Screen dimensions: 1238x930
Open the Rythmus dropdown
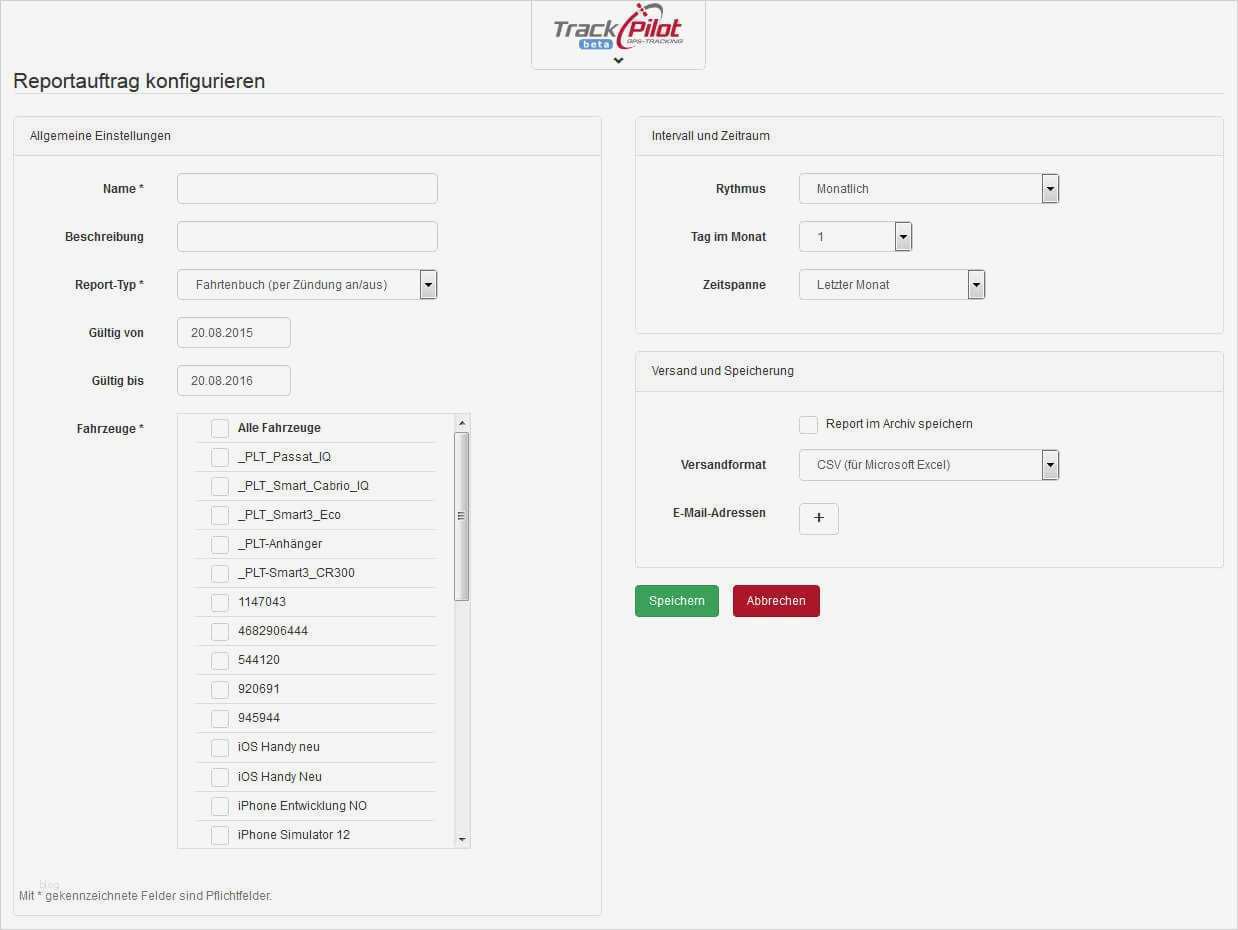(x=1048, y=188)
